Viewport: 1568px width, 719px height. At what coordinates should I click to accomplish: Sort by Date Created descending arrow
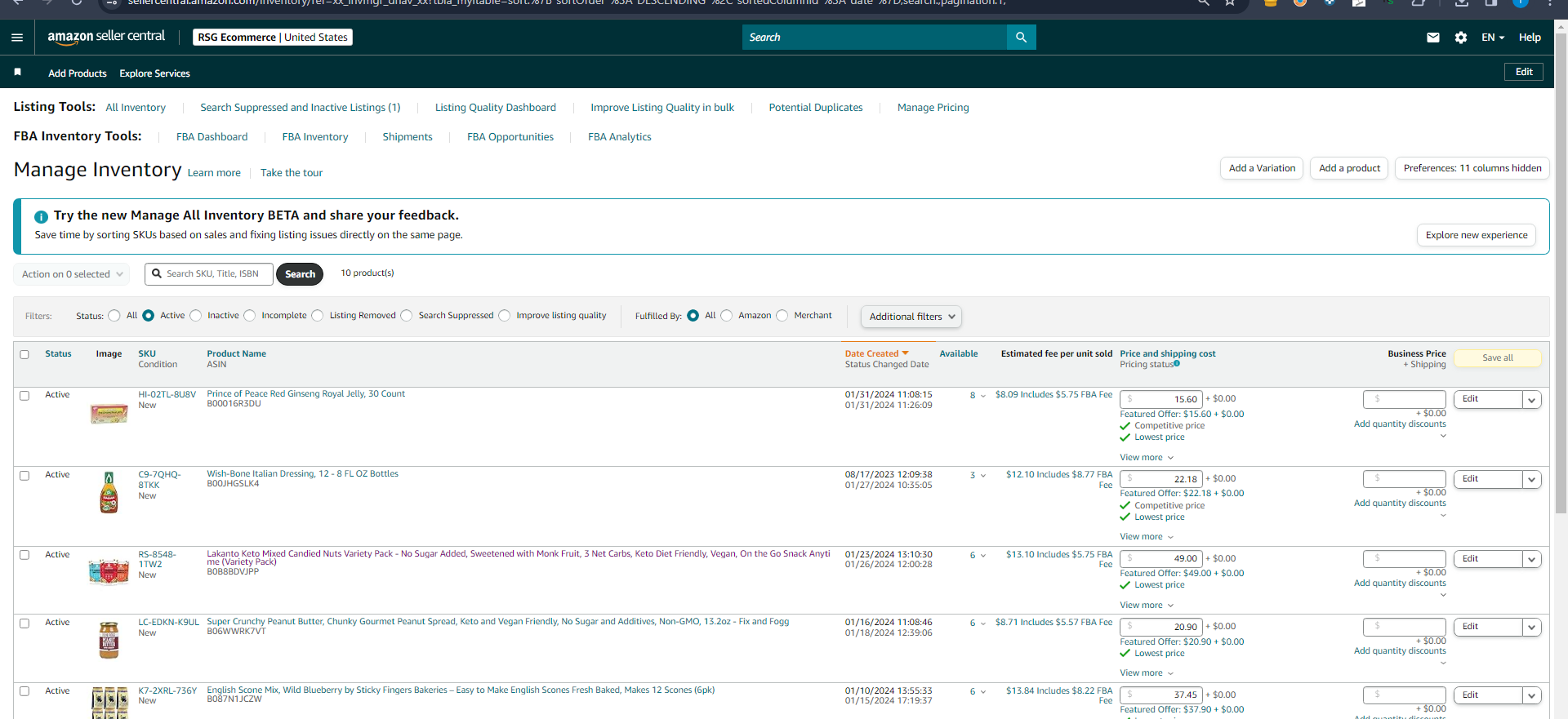coord(905,353)
